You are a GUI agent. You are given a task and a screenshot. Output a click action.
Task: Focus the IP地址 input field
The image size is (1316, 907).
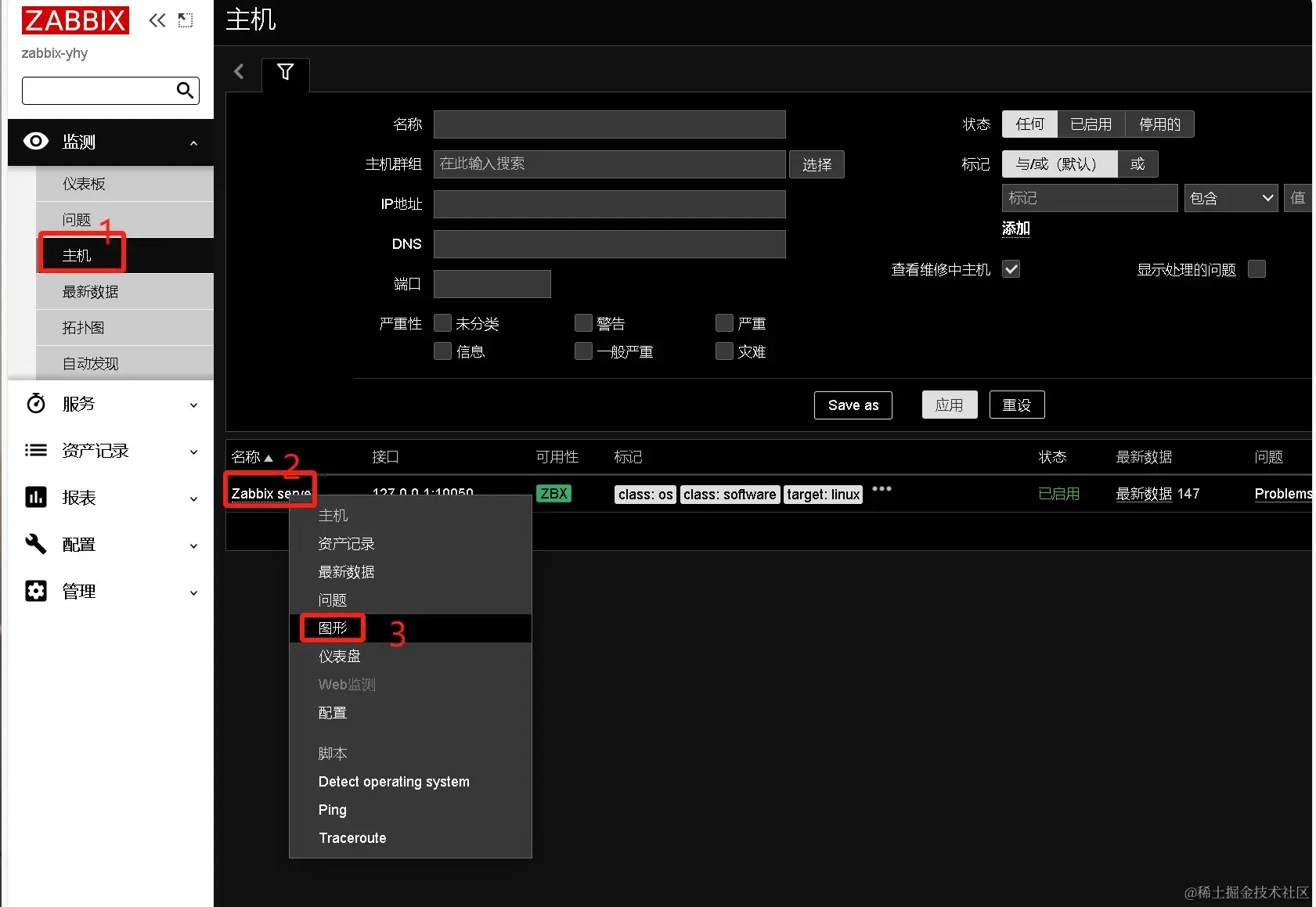pyautogui.click(x=610, y=204)
